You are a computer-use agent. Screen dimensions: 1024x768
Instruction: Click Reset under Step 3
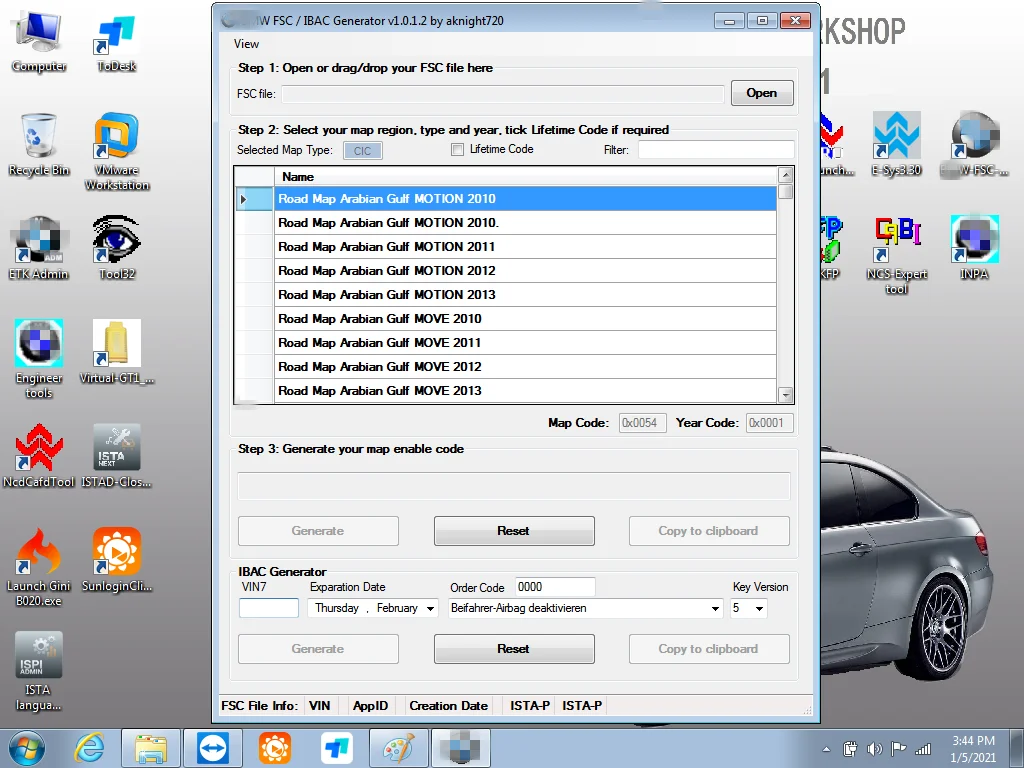pyautogui.click(x=514, y=531)
